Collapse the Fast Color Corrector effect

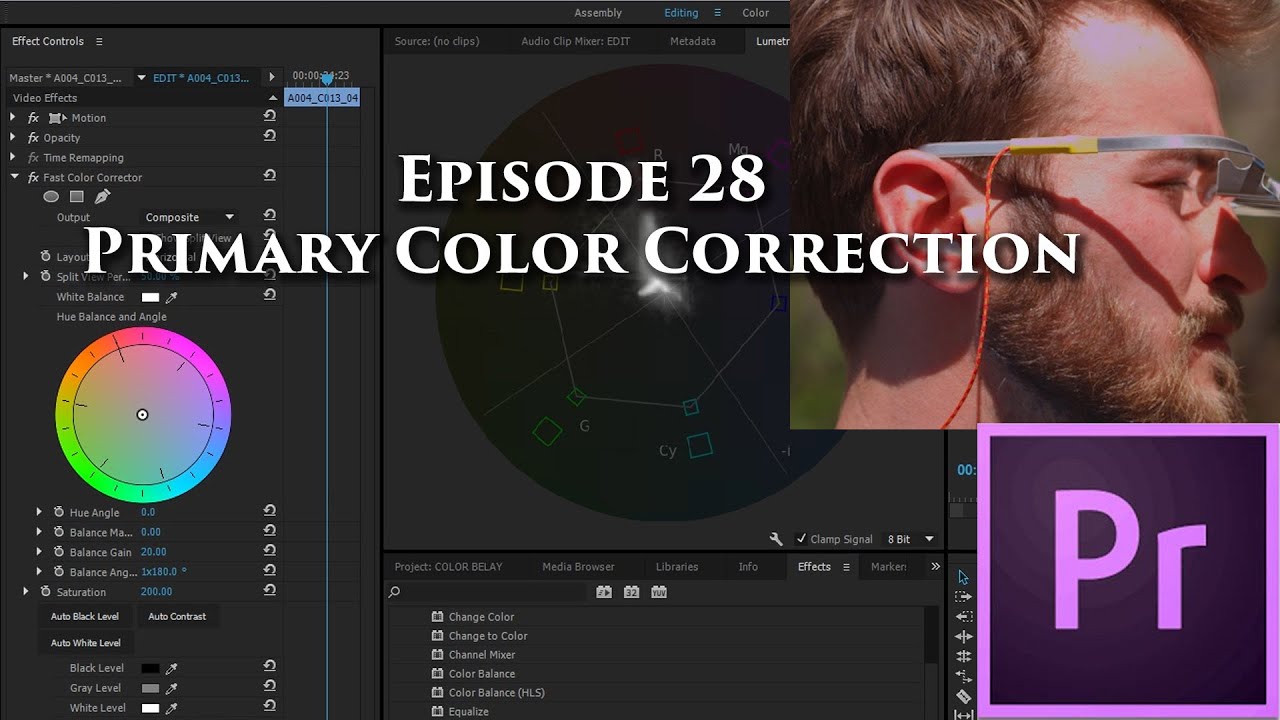[x=14, y=177]
